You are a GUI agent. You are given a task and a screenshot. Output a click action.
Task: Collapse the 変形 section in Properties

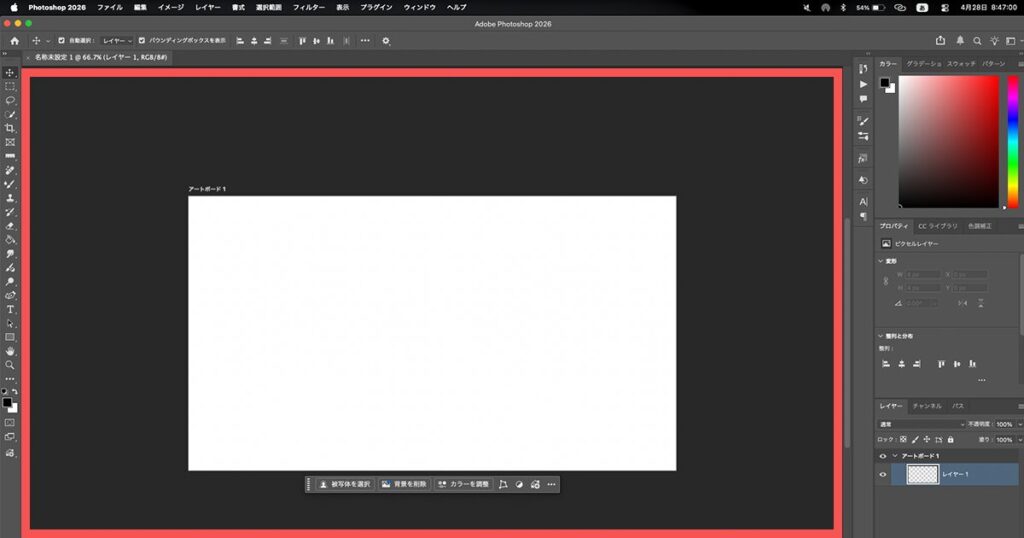[880, 261]
